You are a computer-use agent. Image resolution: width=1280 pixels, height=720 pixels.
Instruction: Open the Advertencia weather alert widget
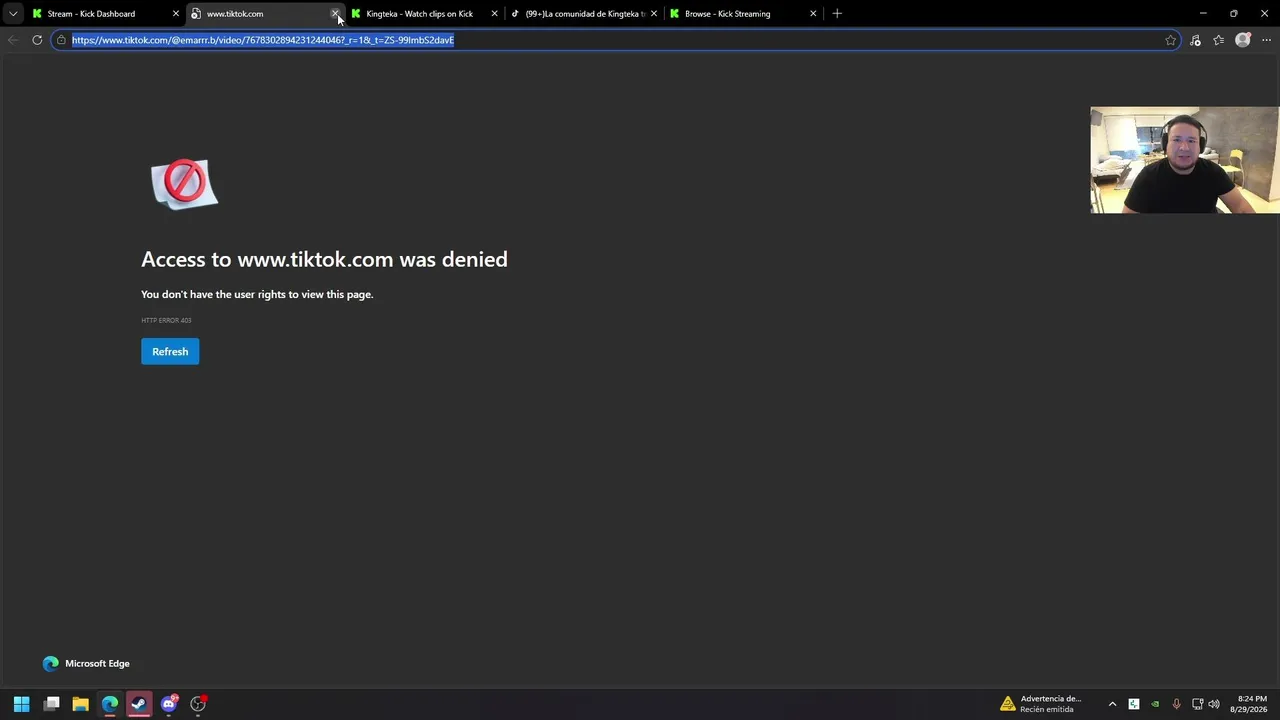click(1041, 704)
